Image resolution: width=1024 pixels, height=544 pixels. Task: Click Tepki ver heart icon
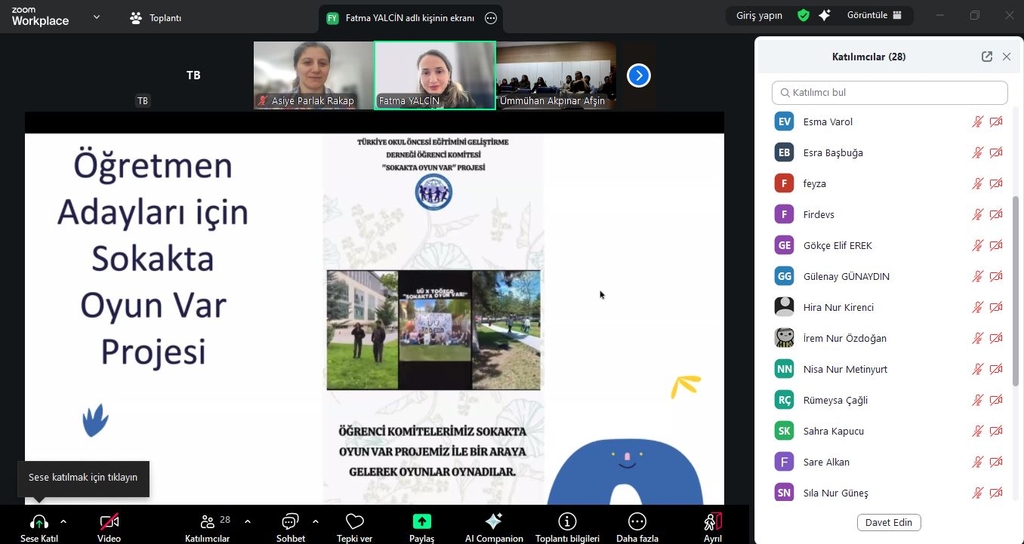pyautogui.click(x=354, y=522)
